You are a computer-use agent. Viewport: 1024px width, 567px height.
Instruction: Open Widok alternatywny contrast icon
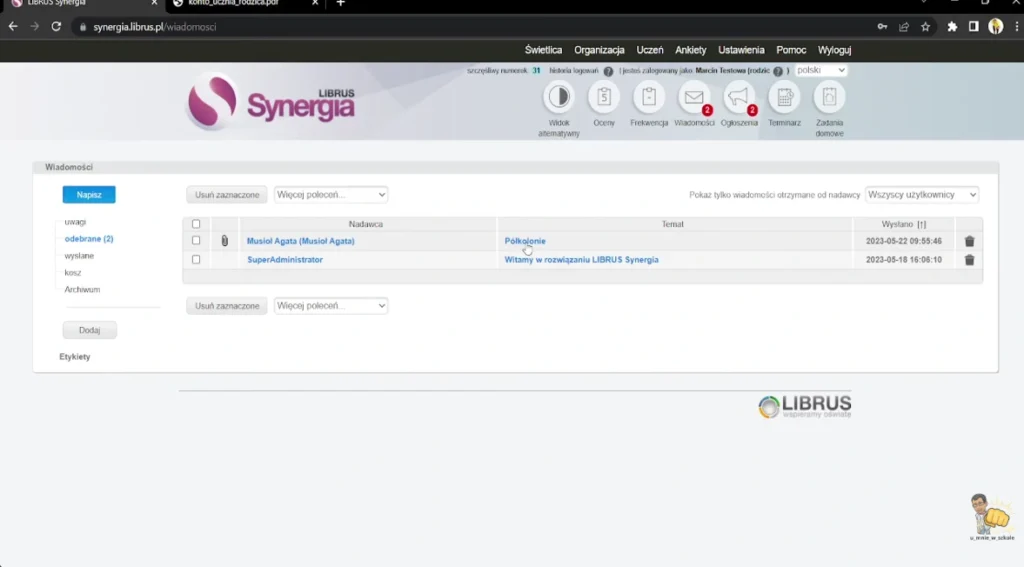[558, 97]
